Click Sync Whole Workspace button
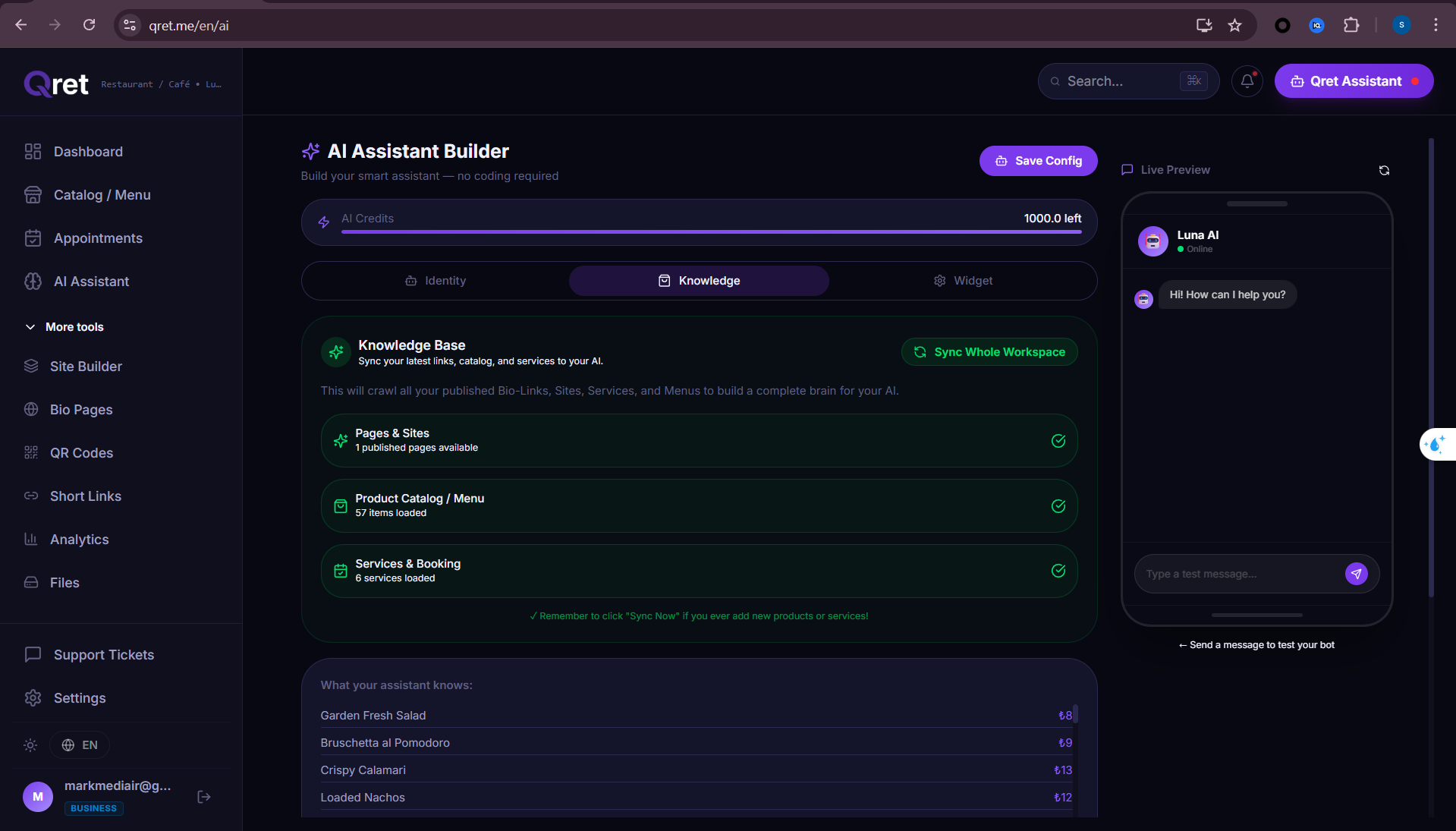The width and height of the screenshot is (1456, 831). coord(989,352)
